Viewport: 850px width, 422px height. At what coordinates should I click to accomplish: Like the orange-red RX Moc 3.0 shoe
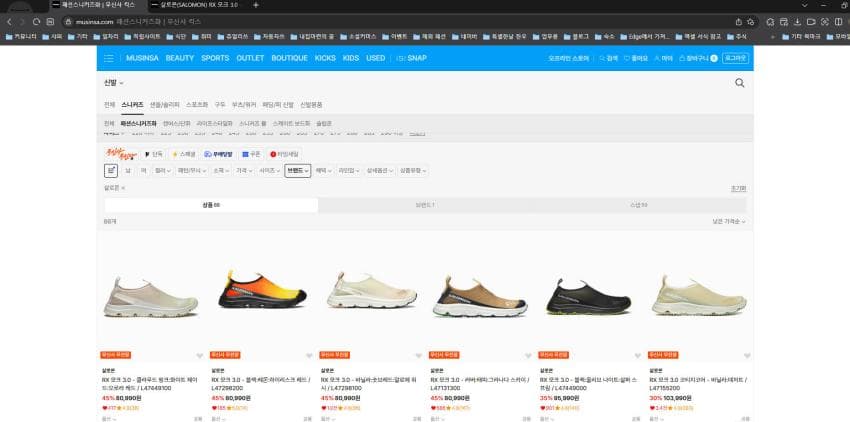(309, 356)
